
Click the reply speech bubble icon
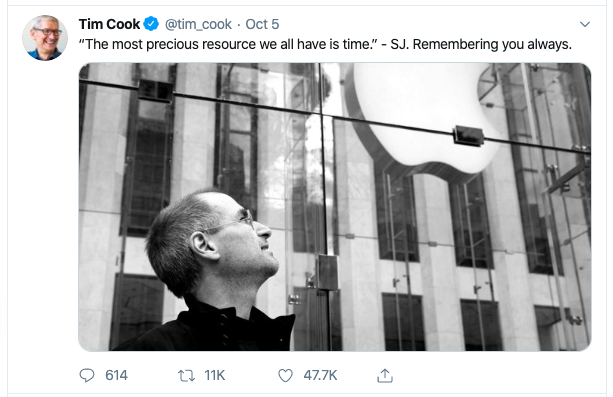87,375
